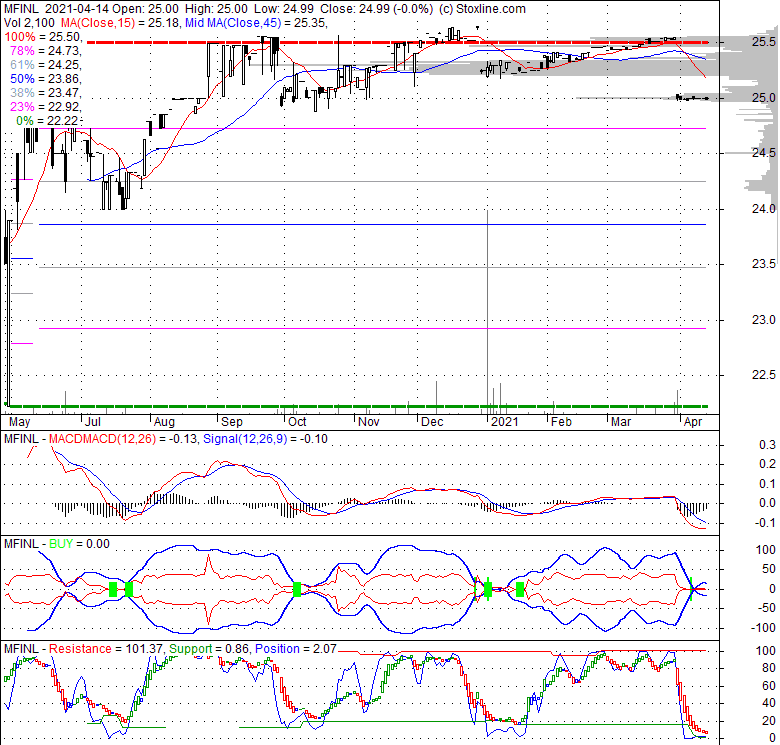The width and height of the screenshot is (780, 745).
Task: Click the 25.0 price axis label
Action: point(764,97)
